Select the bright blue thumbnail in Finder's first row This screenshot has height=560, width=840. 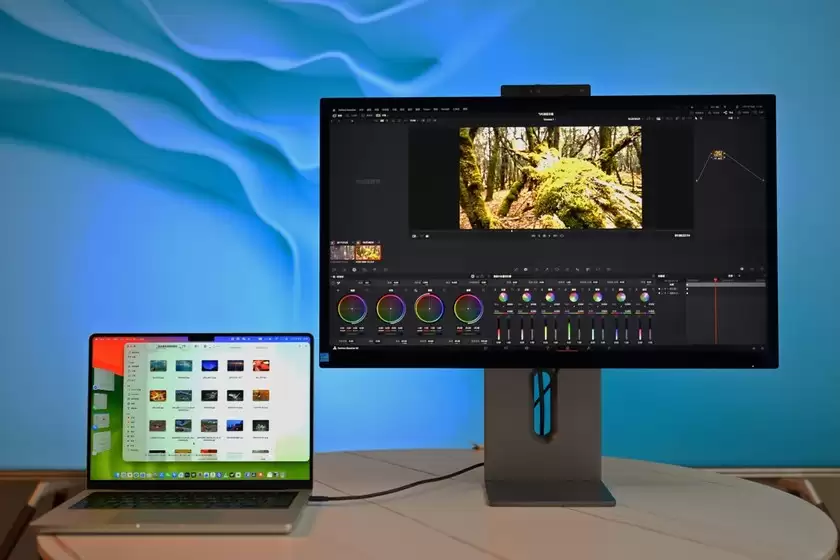[209, 365]
